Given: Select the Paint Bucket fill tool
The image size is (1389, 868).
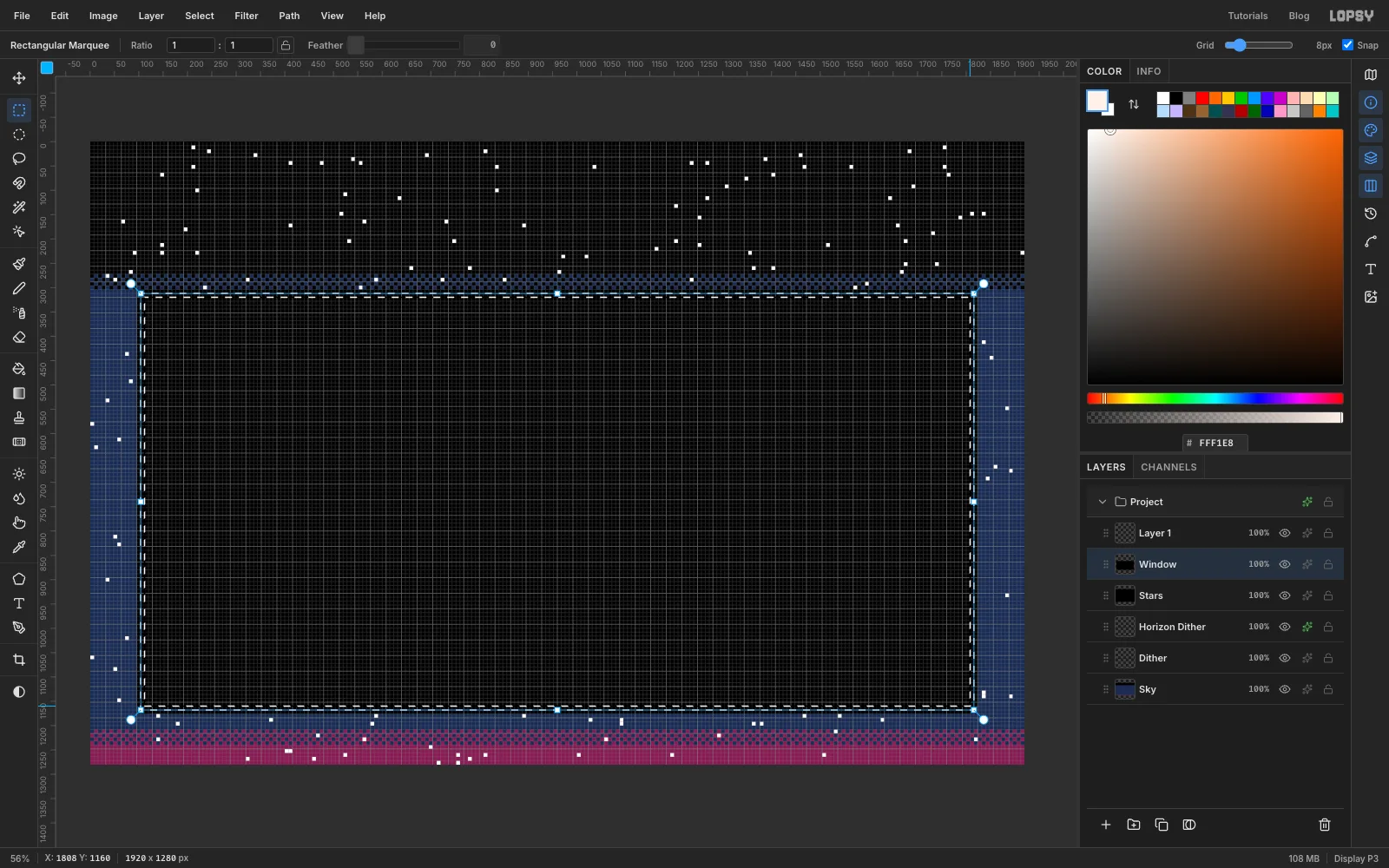Looking at the screenshot, I should (19, 369).
